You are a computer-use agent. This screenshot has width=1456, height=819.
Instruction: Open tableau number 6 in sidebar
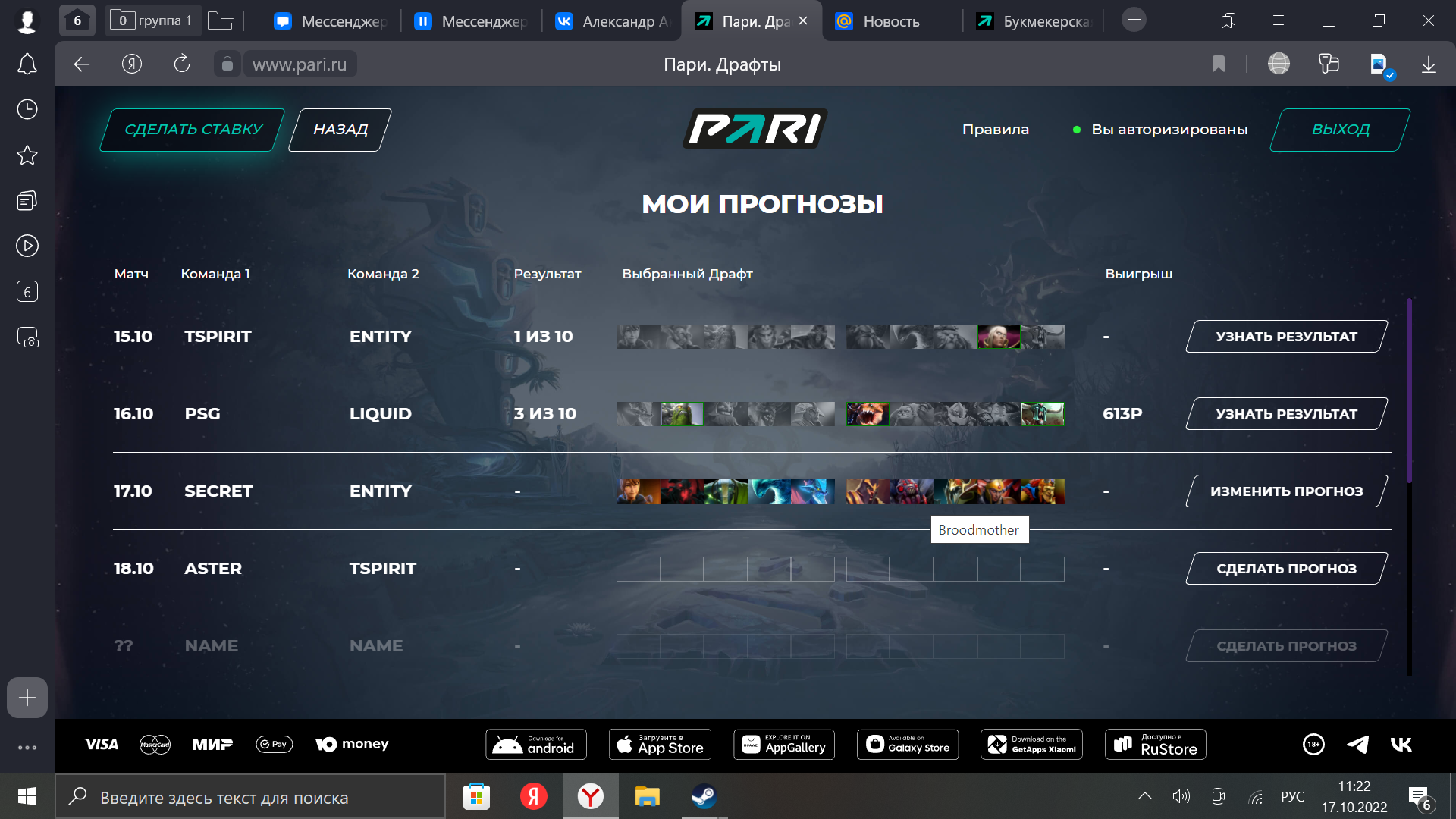[x=27, y=292]
